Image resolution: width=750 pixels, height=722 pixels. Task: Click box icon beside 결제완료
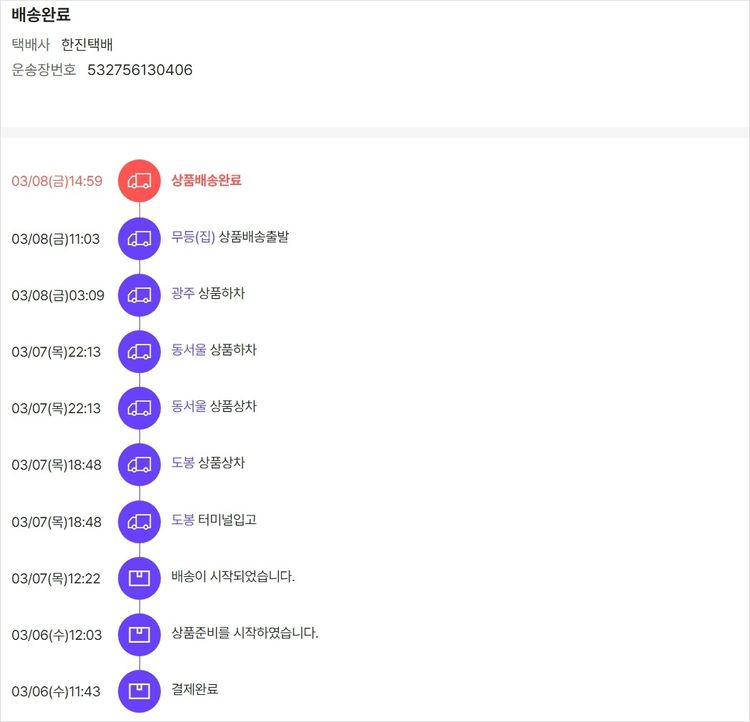(x=139, y=691)
